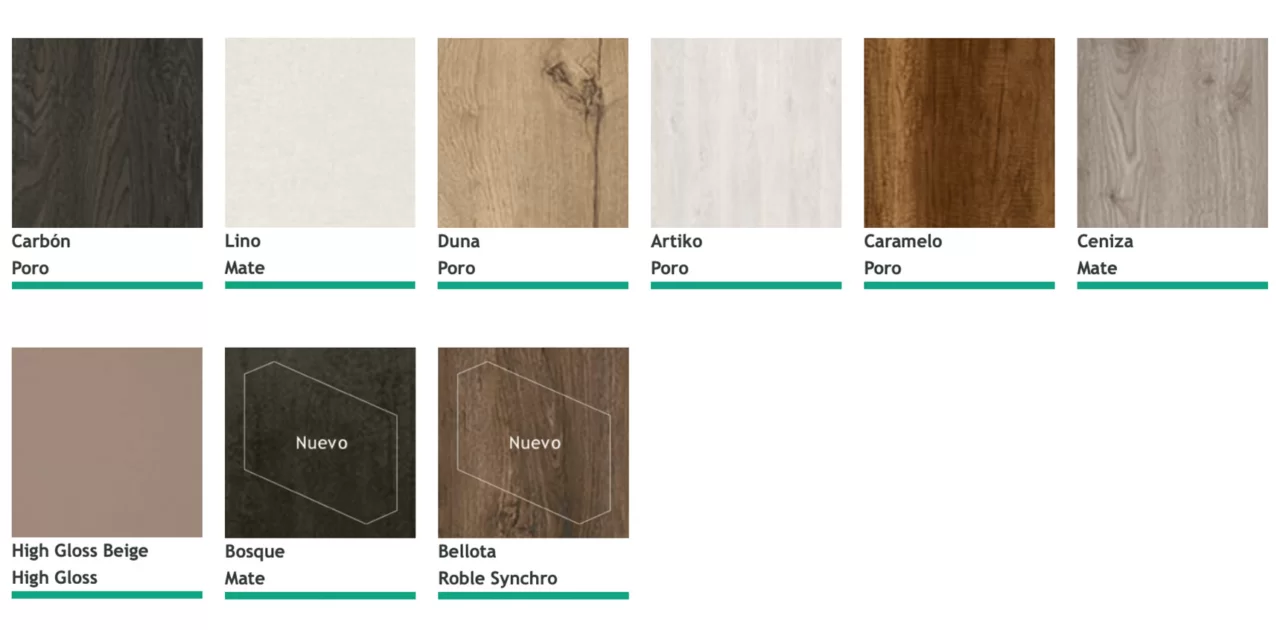
Task: Select the High Gloss Beige swatch
Action: pyautogui.click(x=107, y=443)
